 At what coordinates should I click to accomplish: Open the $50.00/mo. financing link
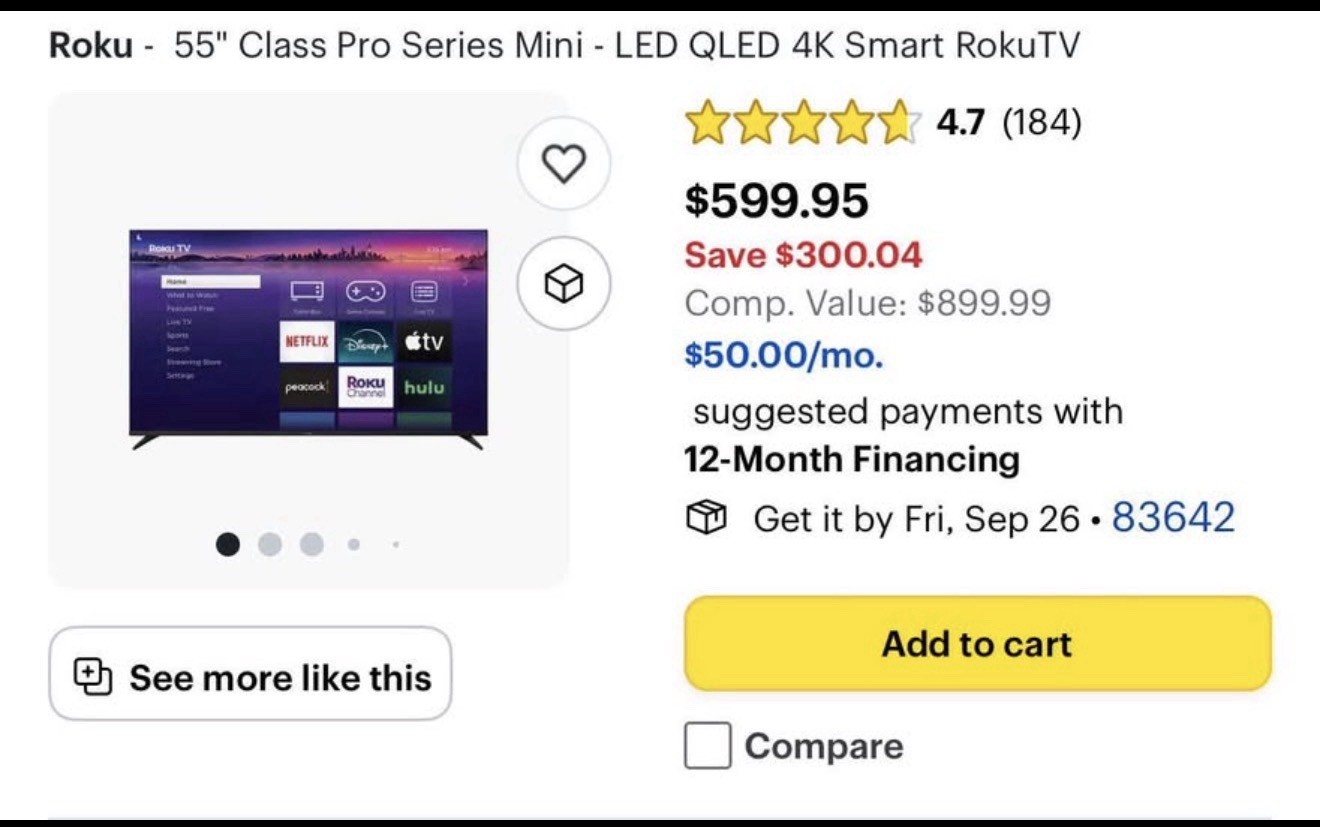(x=784, y=355)
